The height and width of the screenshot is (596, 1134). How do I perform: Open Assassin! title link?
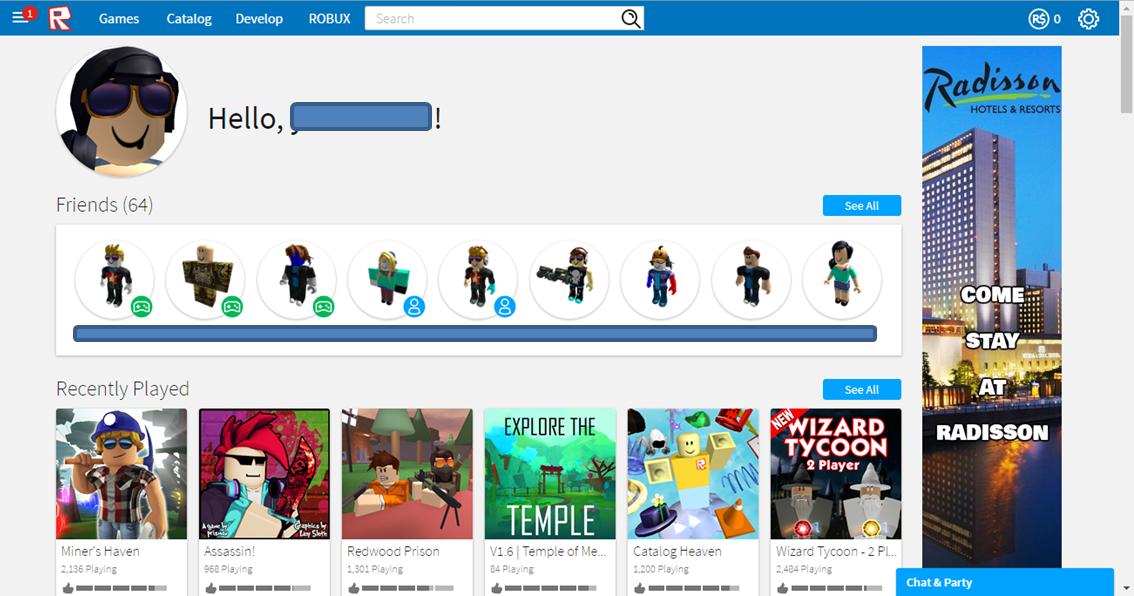(x=229, y=551)
